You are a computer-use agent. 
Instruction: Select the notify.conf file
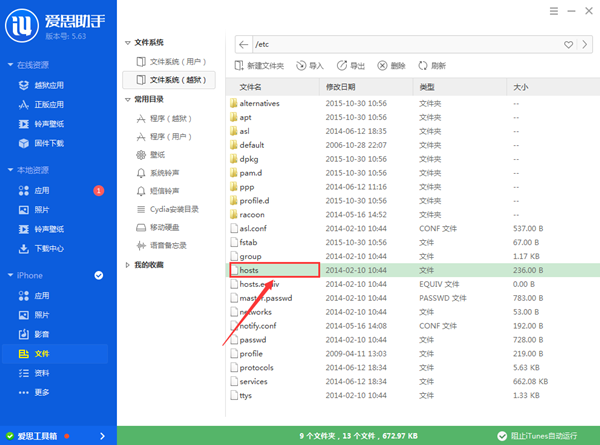(x=415, y=326)
